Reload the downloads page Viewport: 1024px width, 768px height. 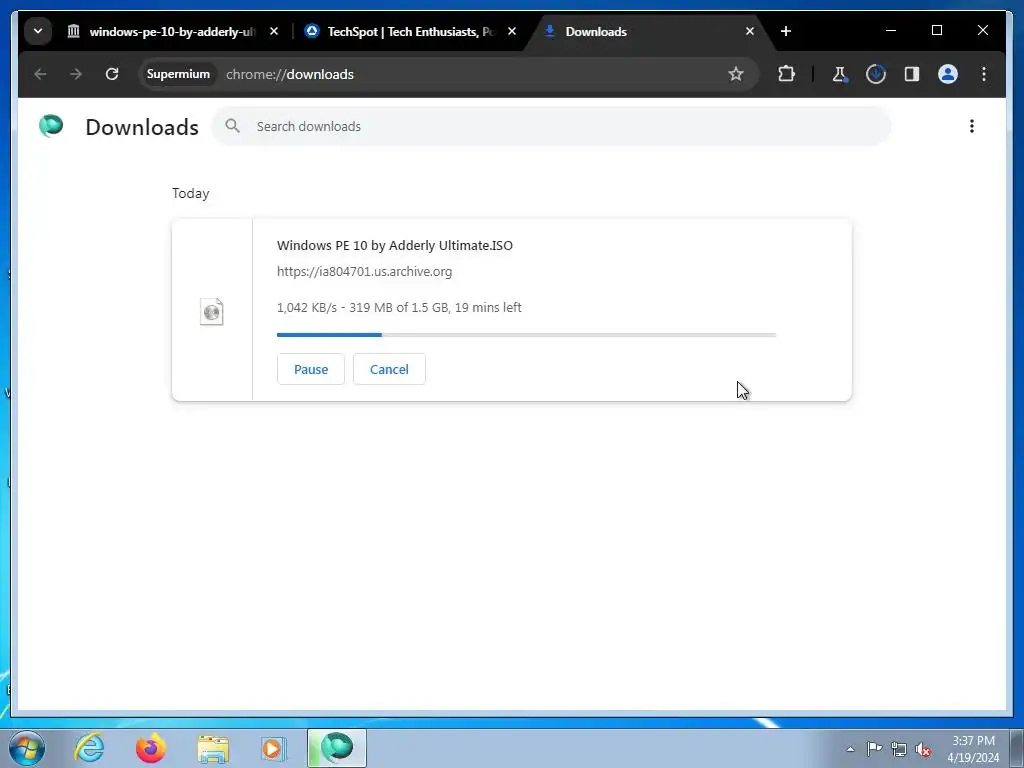point(112,74)
